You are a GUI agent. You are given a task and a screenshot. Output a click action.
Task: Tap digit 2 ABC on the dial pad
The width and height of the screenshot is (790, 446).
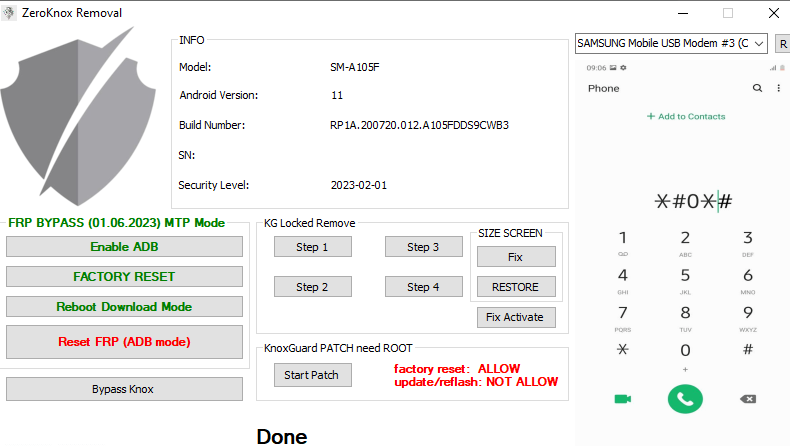click(685, 242)
